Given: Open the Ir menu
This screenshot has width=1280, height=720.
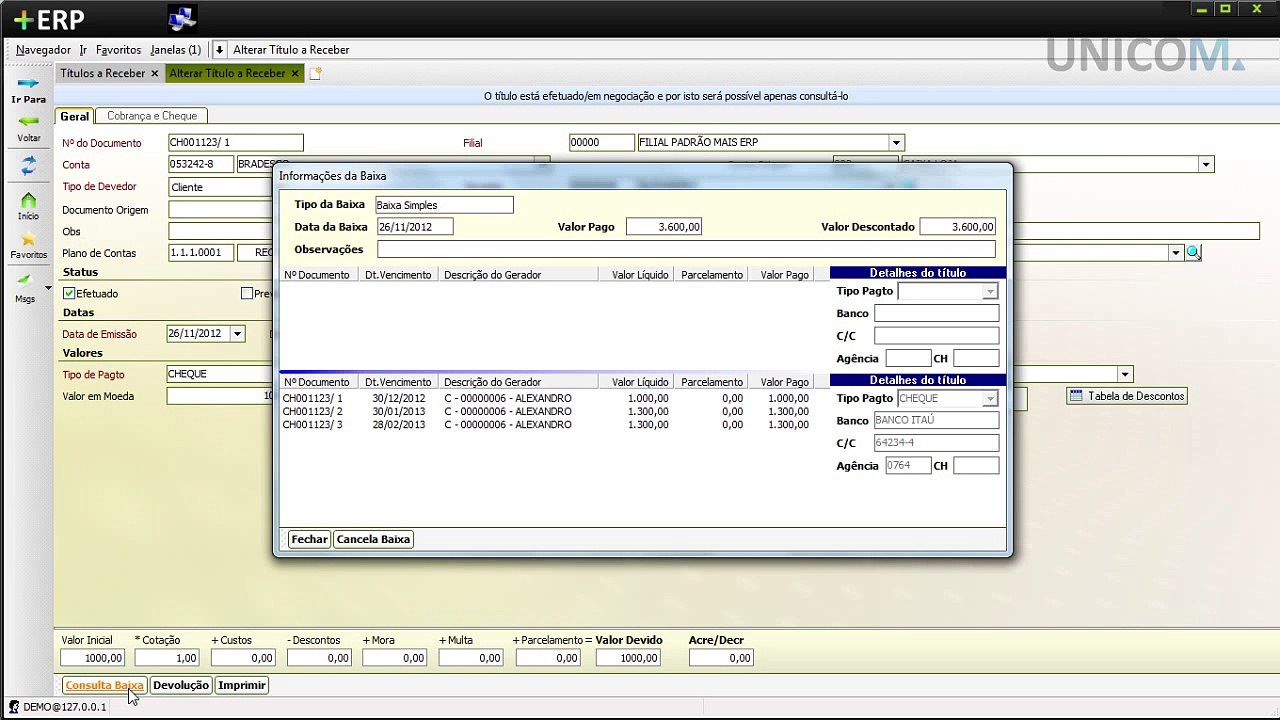Looking at the screenshot, I should point(83,50).
